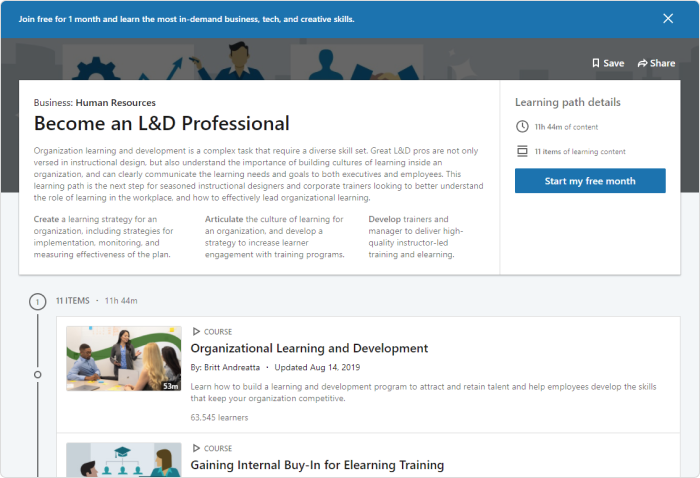The height and width of the screenshot is (478, 700).
Task: Open the Human Resources category link
Action: coord(116,103)
